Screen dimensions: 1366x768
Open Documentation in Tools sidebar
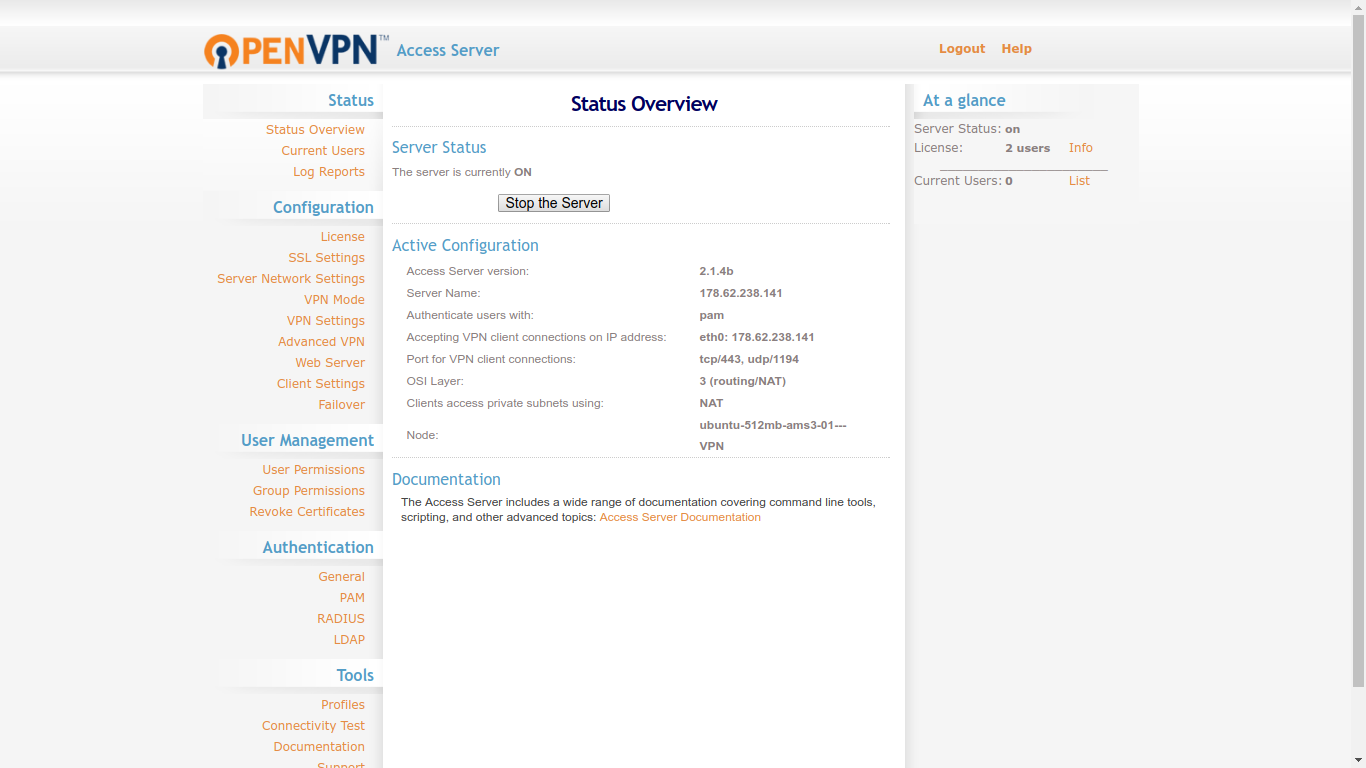pyautogui.click(x=319, y=747)
